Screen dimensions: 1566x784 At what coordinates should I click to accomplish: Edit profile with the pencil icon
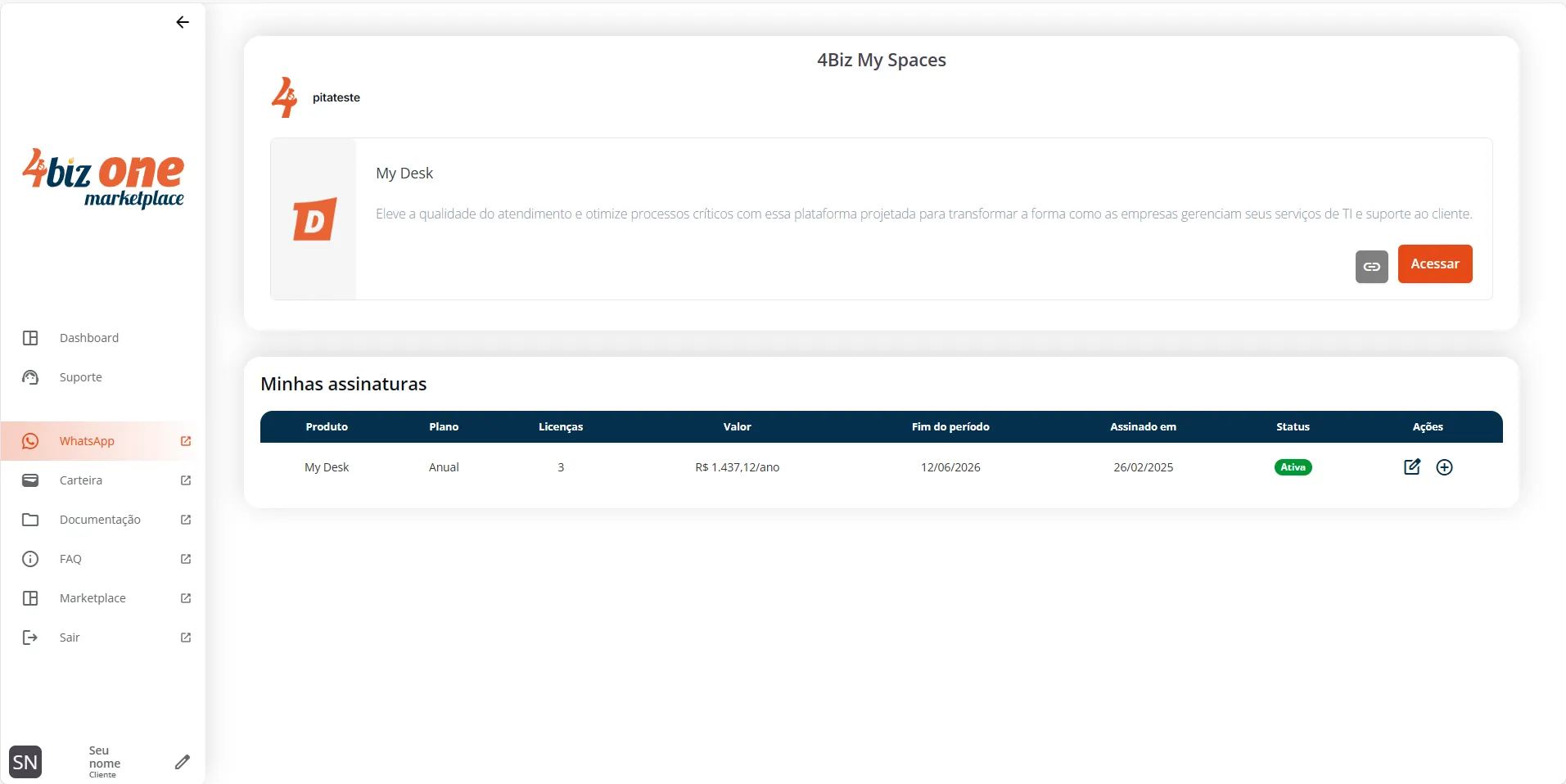pos(183,762)
